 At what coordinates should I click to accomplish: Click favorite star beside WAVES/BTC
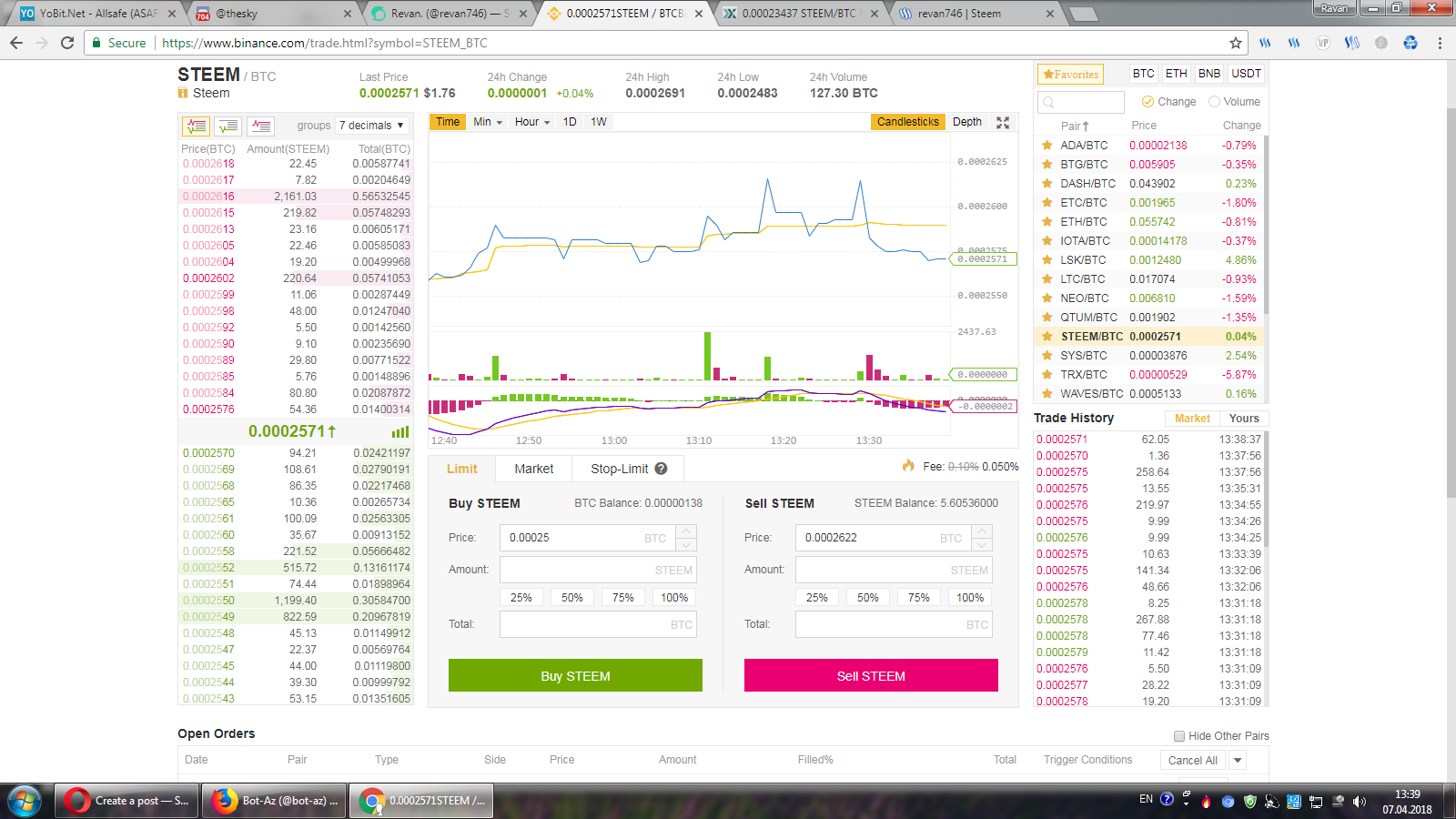coord(1047,394)
